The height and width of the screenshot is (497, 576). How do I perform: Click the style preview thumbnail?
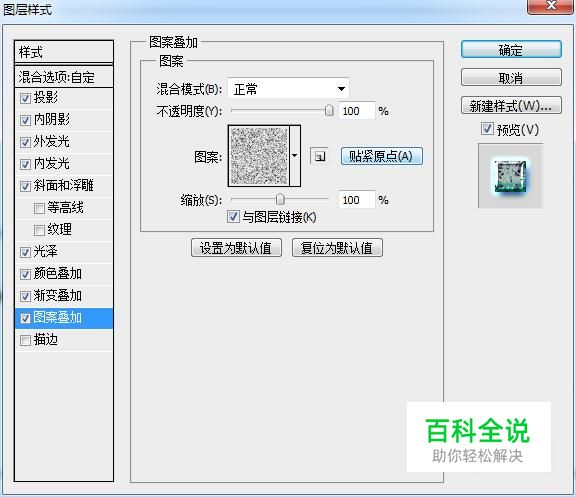[x=510, y=176]
